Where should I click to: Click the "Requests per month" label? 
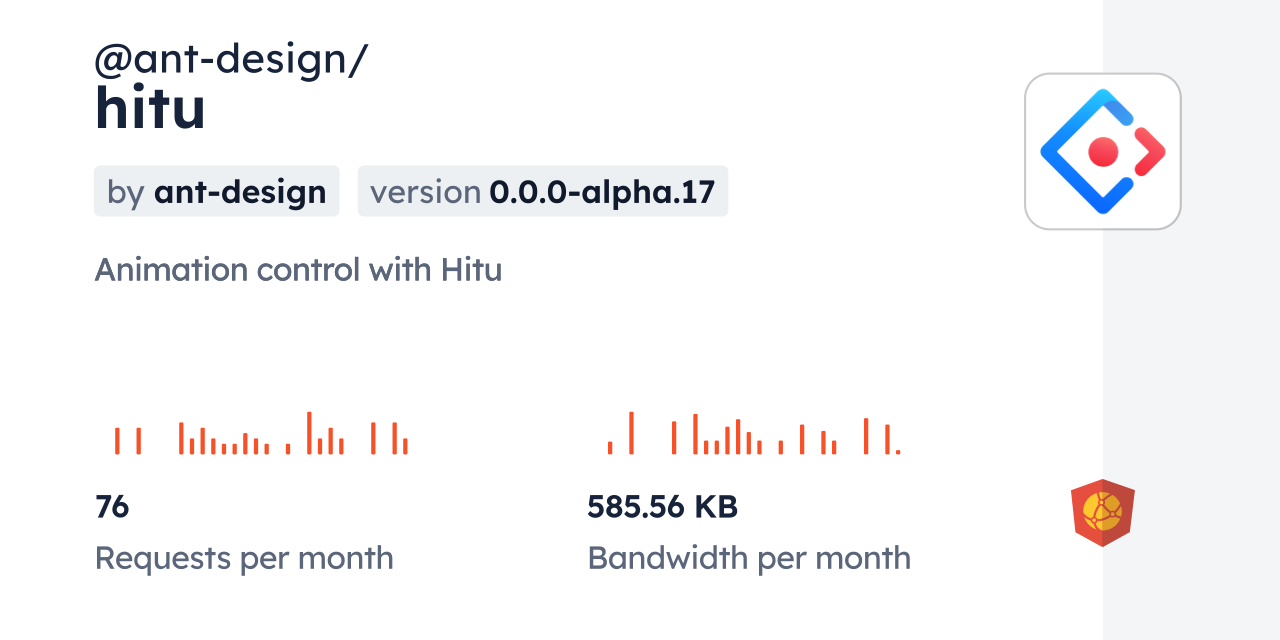pos(244,558)
